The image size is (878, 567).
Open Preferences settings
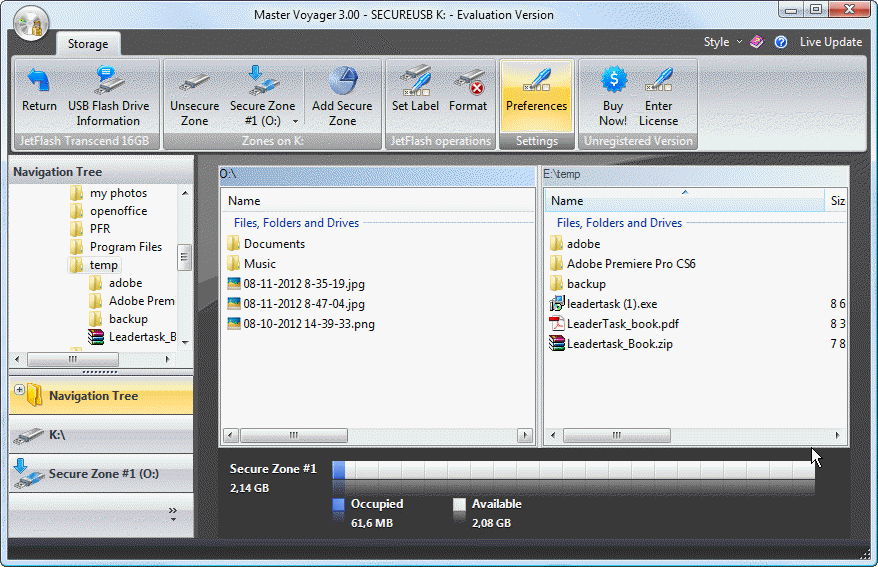[x=536, y=97]
